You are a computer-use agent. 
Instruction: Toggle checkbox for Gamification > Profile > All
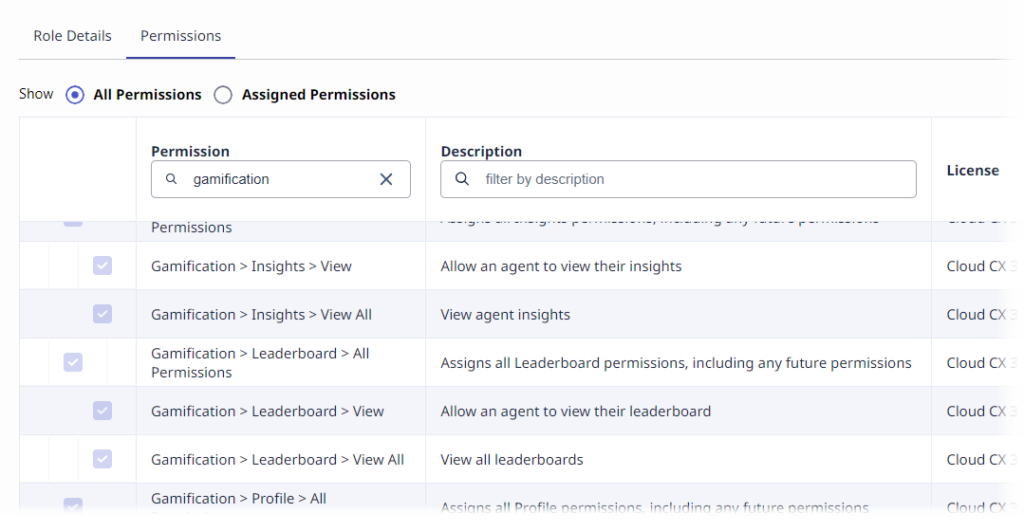click(73, 504)
